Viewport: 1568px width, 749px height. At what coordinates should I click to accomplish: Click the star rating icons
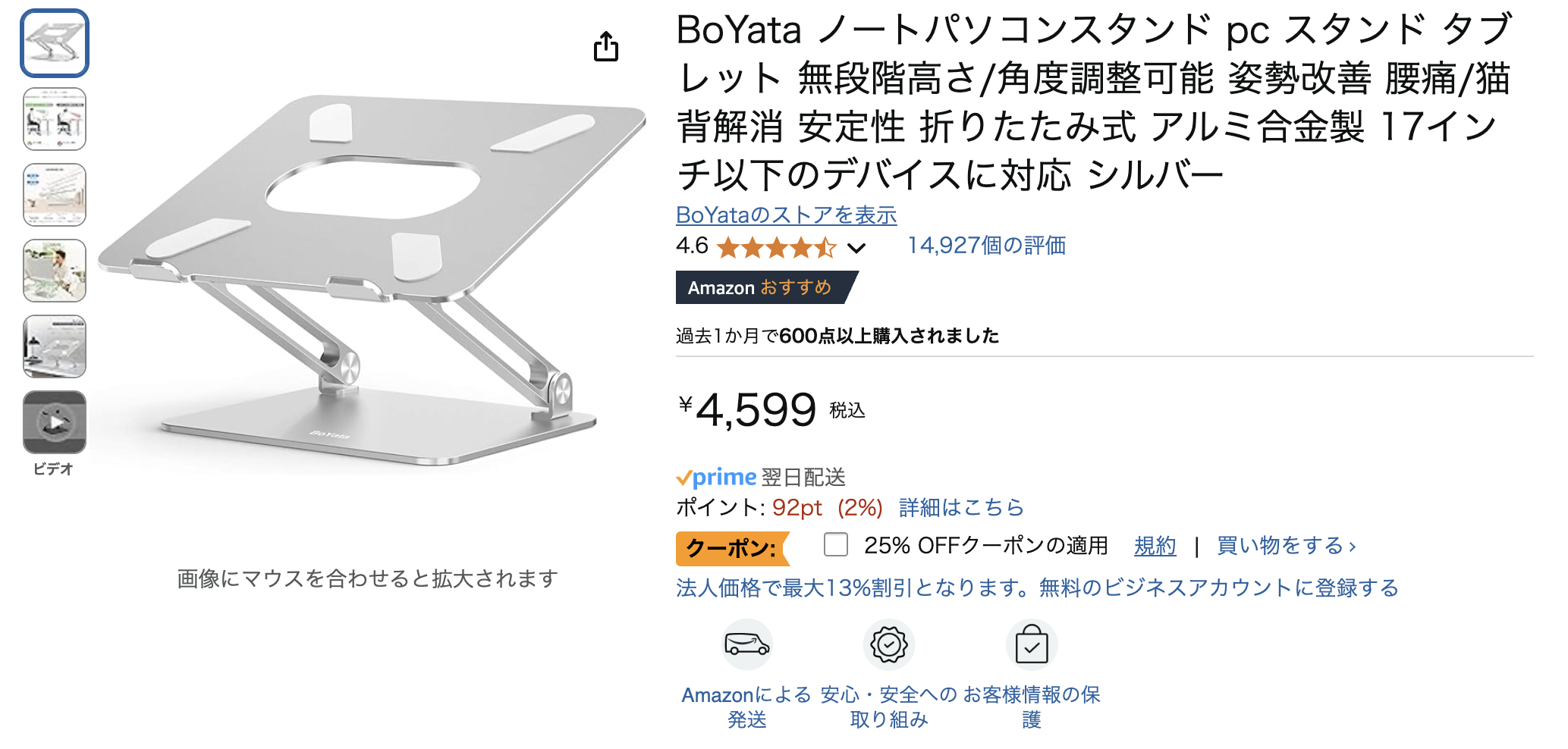[775, 247]
